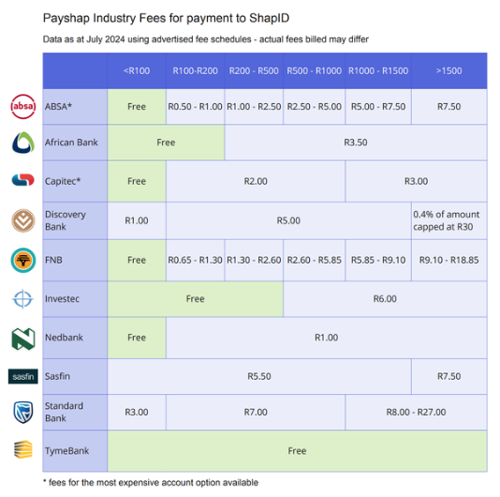The width and height of the screenshot is (500, 497).
Task: Select the Standard Bank shield logo
Action: point(23,412)
